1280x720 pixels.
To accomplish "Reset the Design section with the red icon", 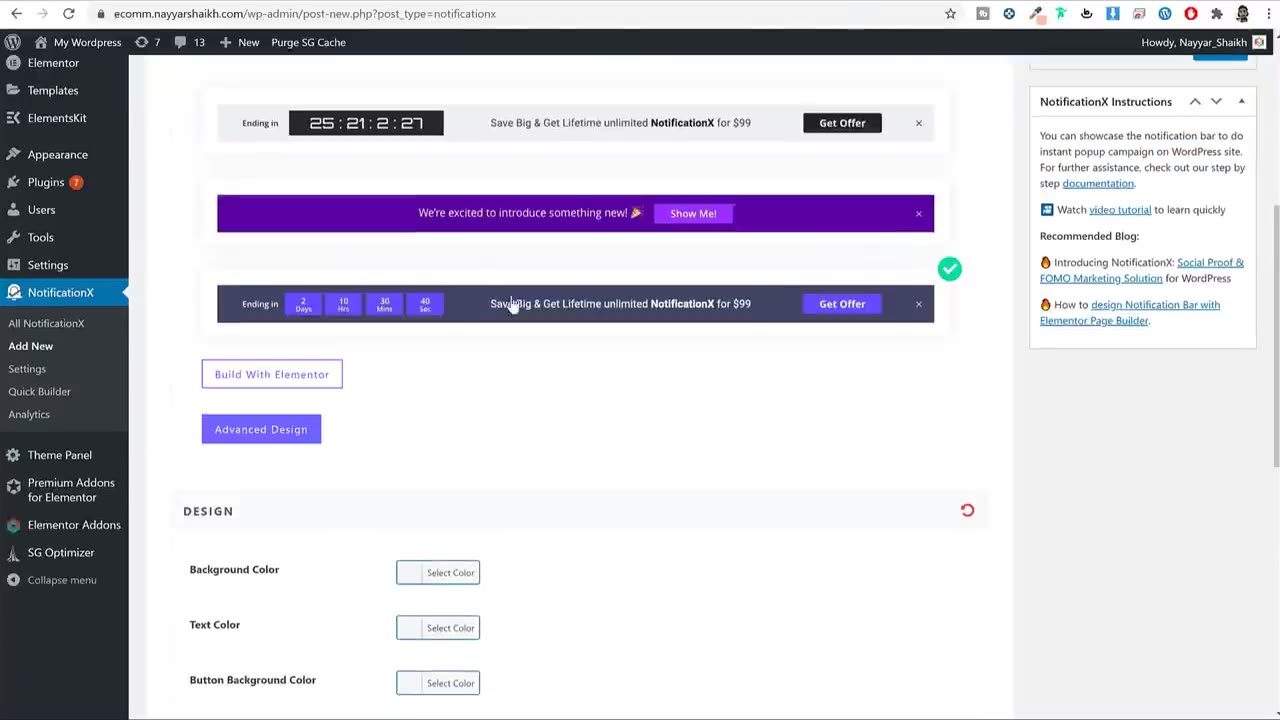I will point(967,510).
